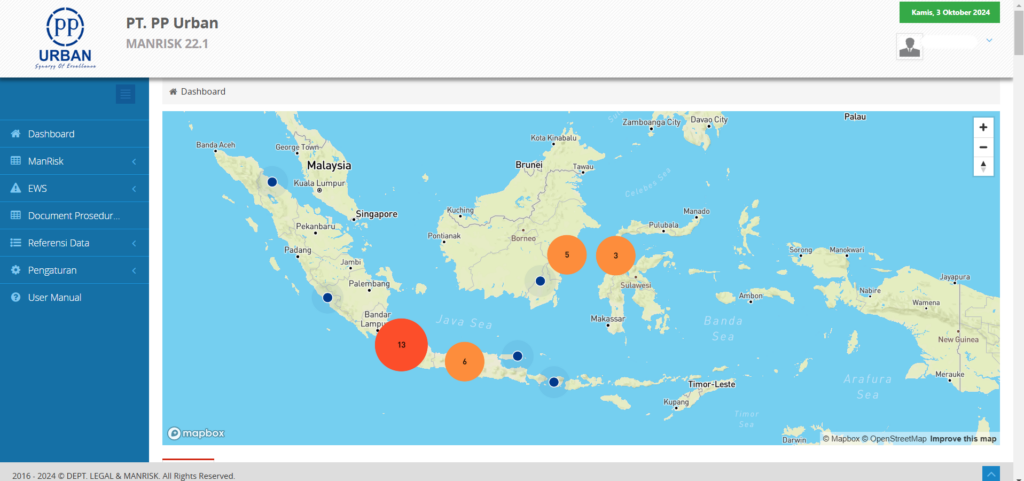Click the OpenStreetMap attribution link
The image size is (1024, 481).
(x=896, y=439)
